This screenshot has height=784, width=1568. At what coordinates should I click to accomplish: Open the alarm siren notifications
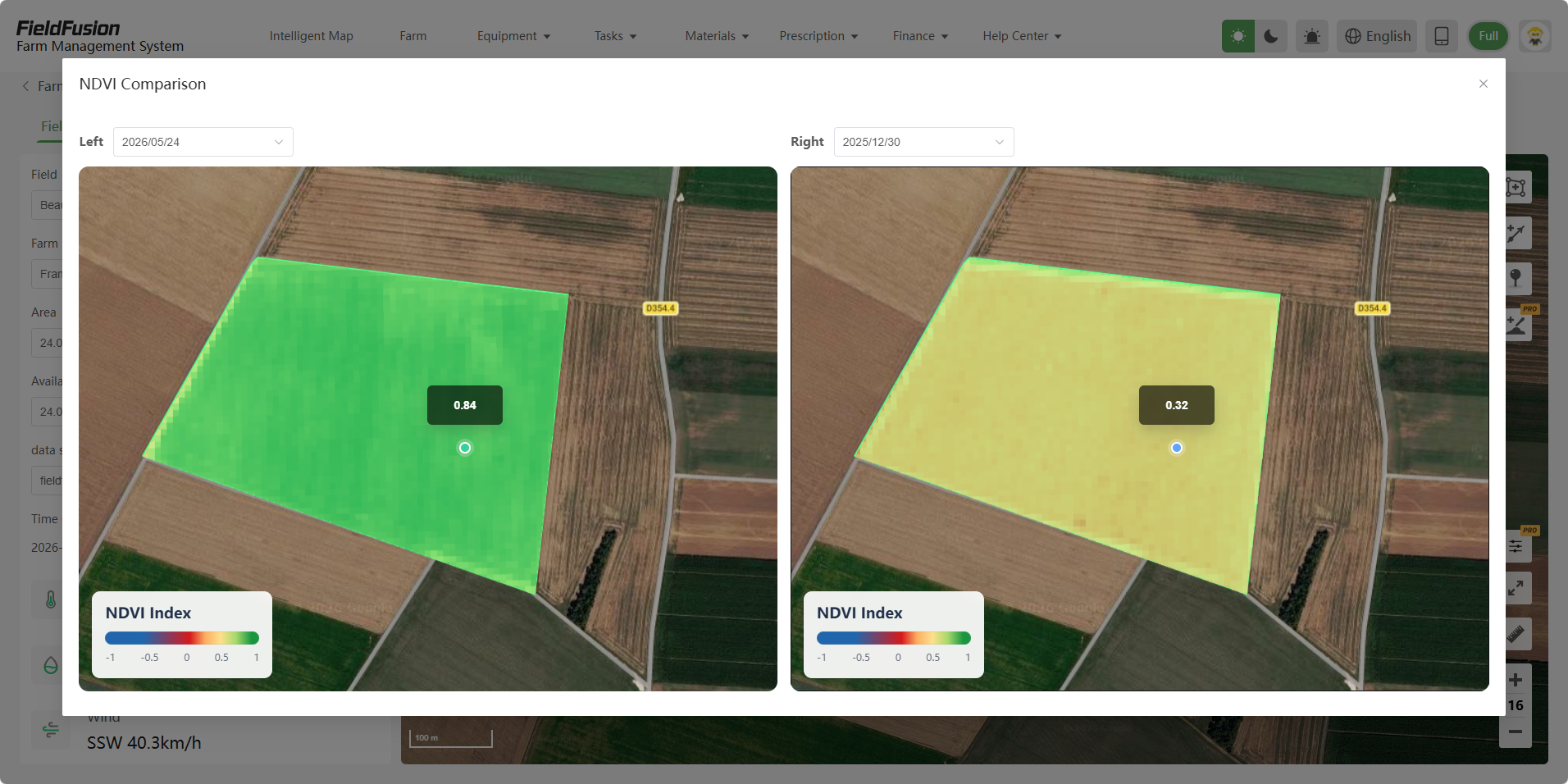1312,36
